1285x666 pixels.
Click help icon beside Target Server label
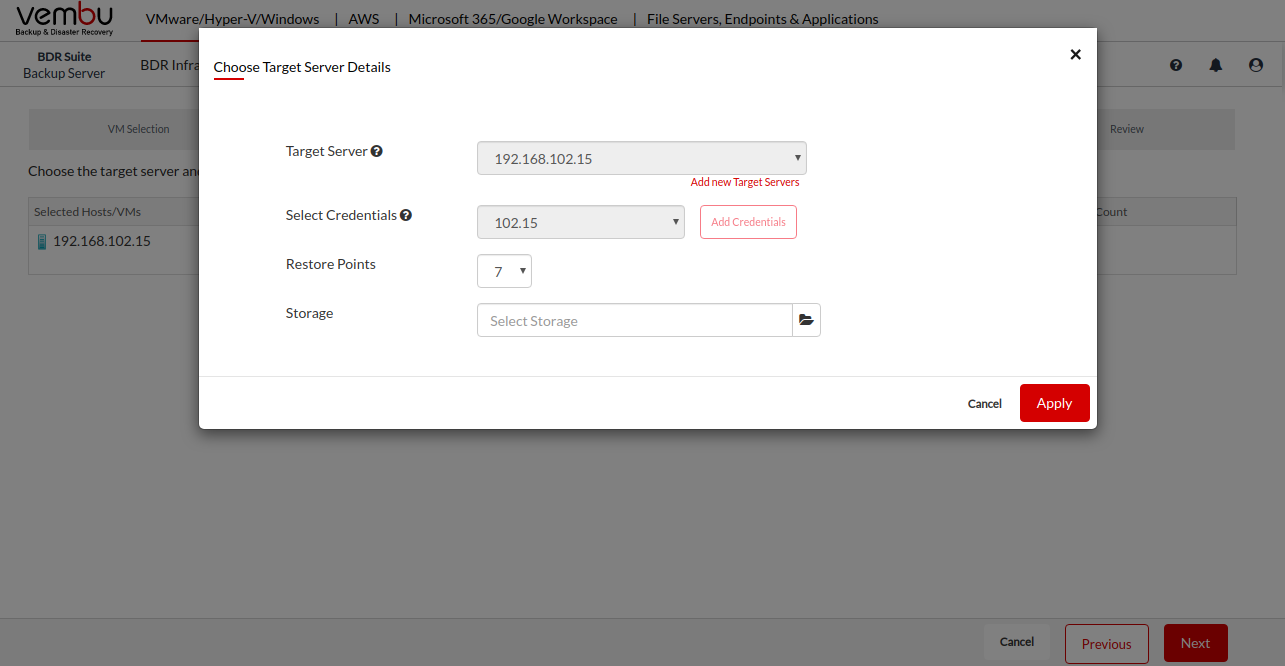[x=377, y=152]
